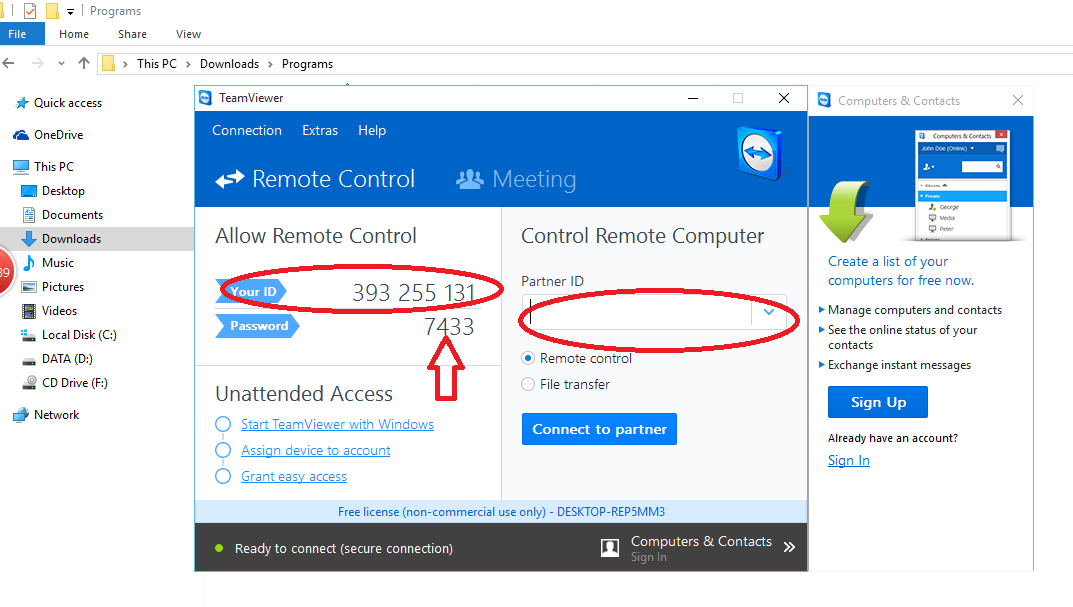Click Downloads in the address bar breadcrumb

coord(229,64)
